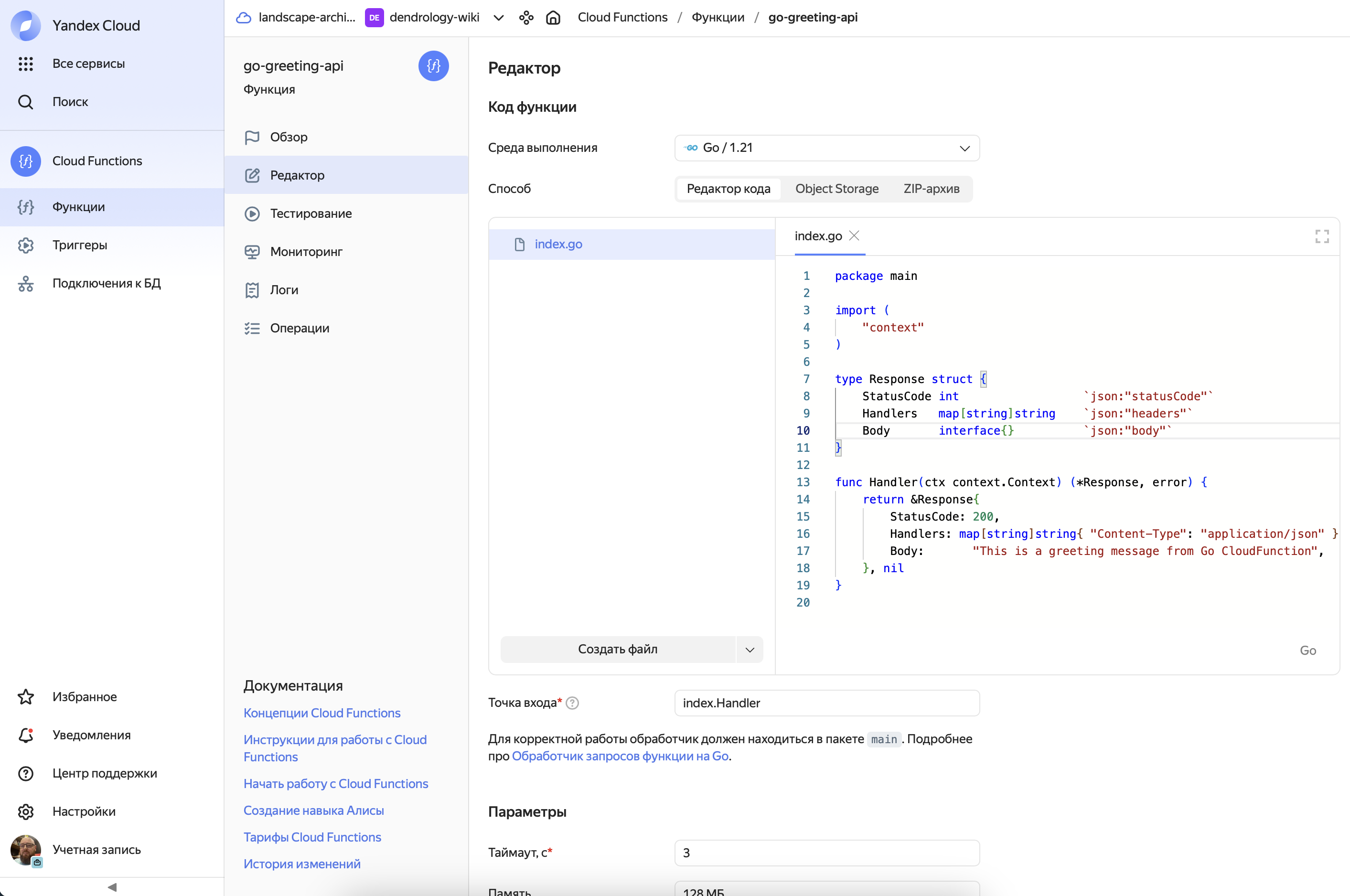Image resolution: width=1350 pixels, height=896 pixels.
Task: Click the home icon in header
Action: 553,18
